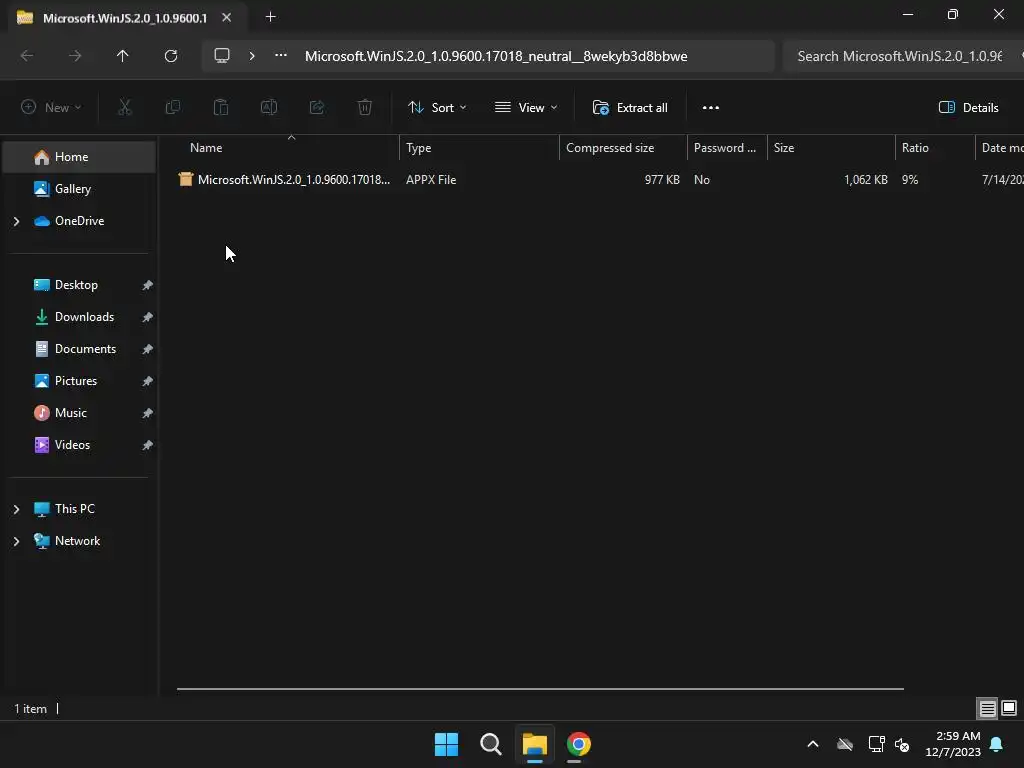Click the Cut scissors icon
This screenshot has height=768, width=1024.
(125, 108)
